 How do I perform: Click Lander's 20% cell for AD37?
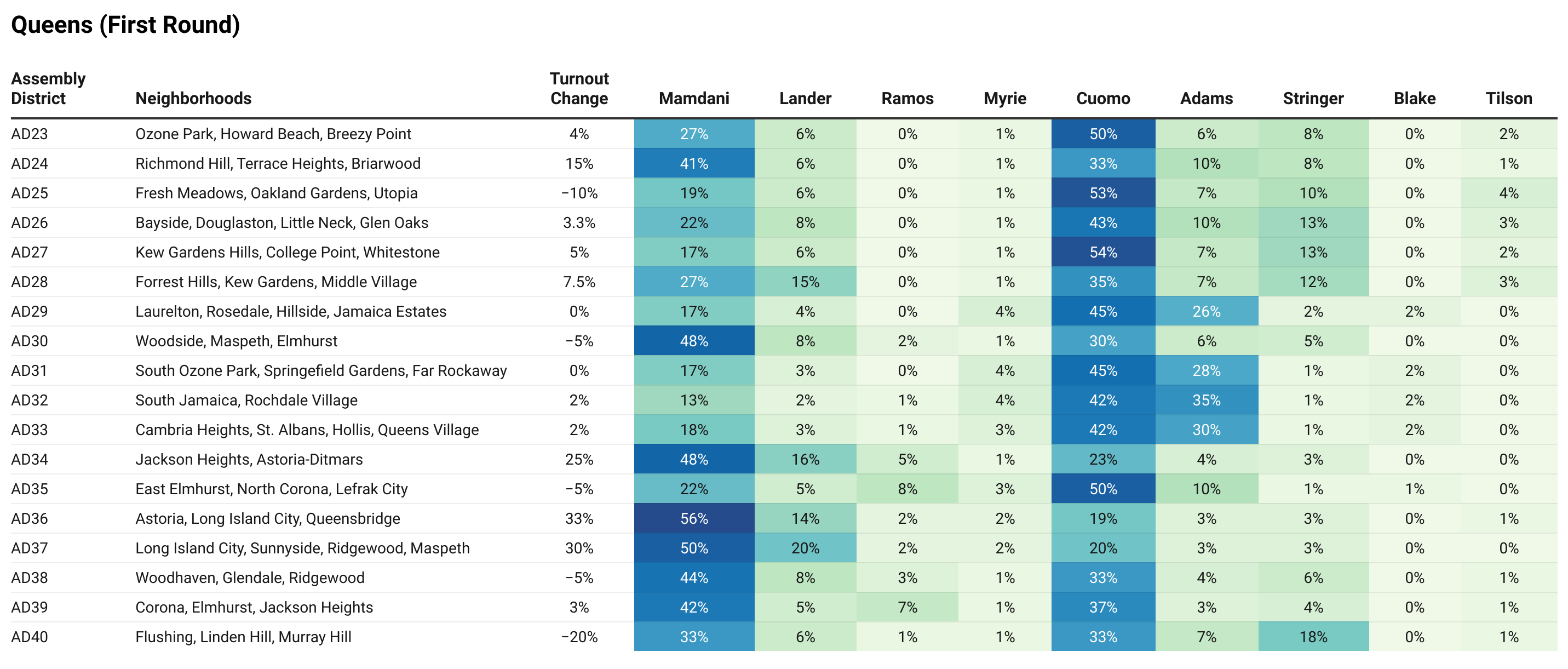tap(805, 548)
